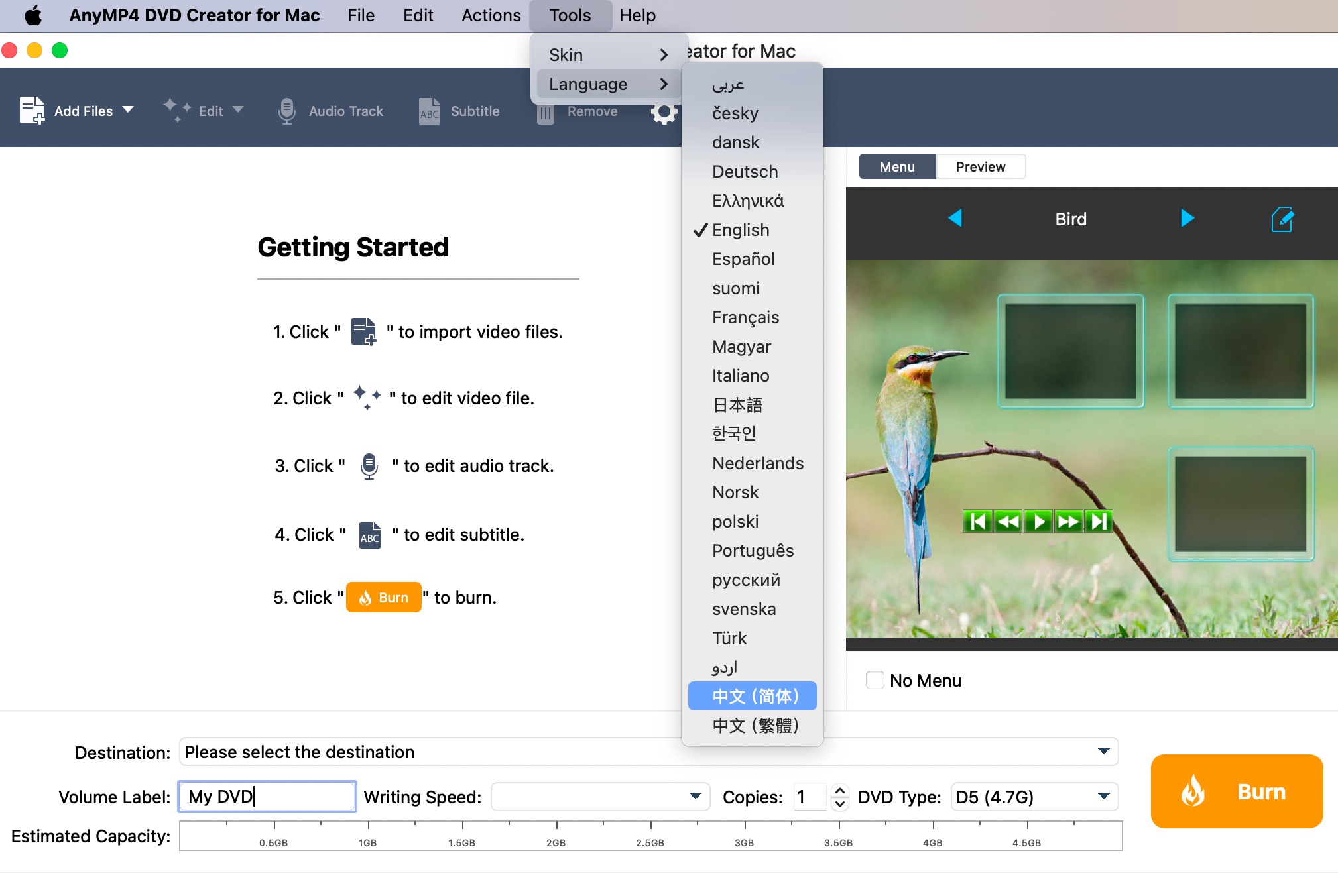
Task: Enable the No Menu checkbox
Action: click(x=875, y=680)
